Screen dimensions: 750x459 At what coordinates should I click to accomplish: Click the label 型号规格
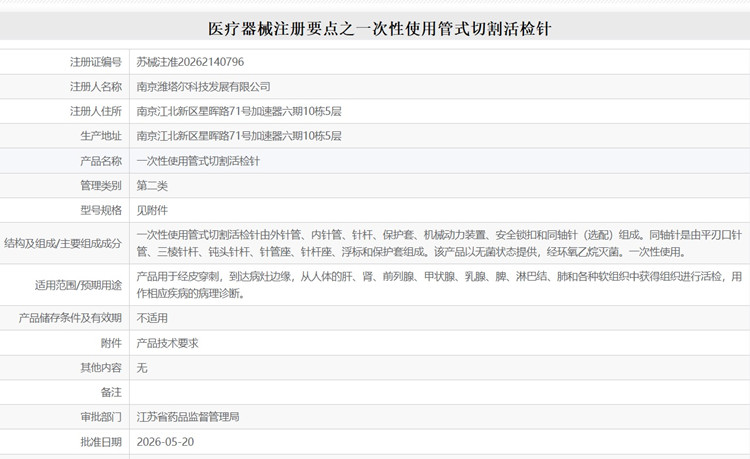pyautogui.click(x=101, y=210)
